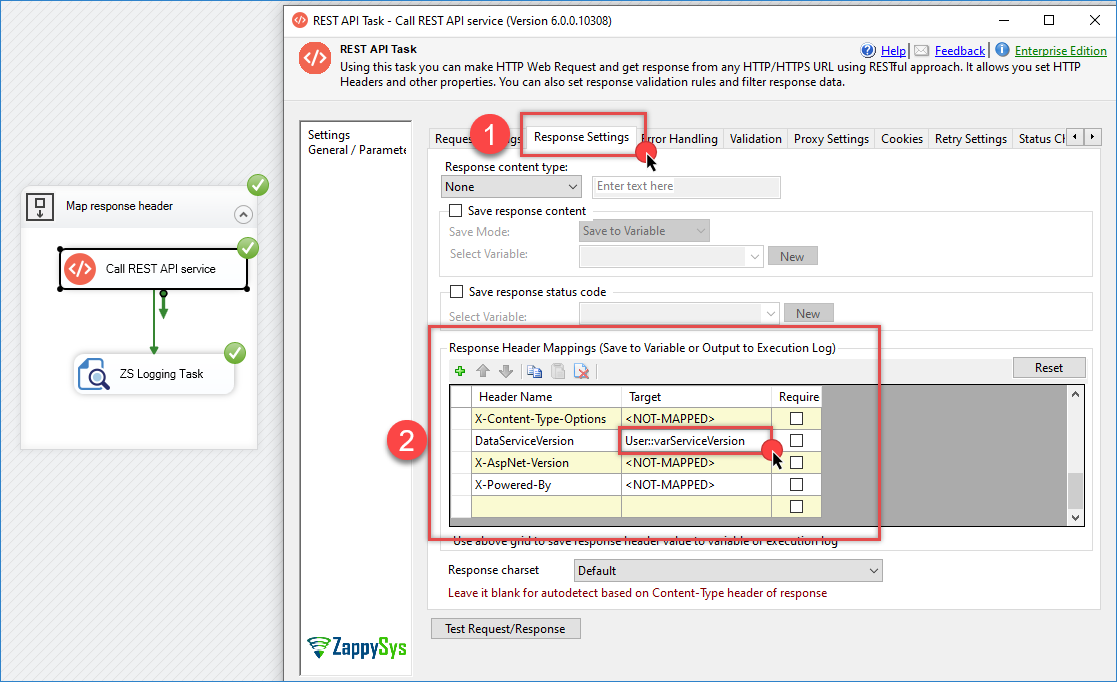Screen dimensions: 1117x682
Task: Click the move row down arrow icon
Action: 505,371
